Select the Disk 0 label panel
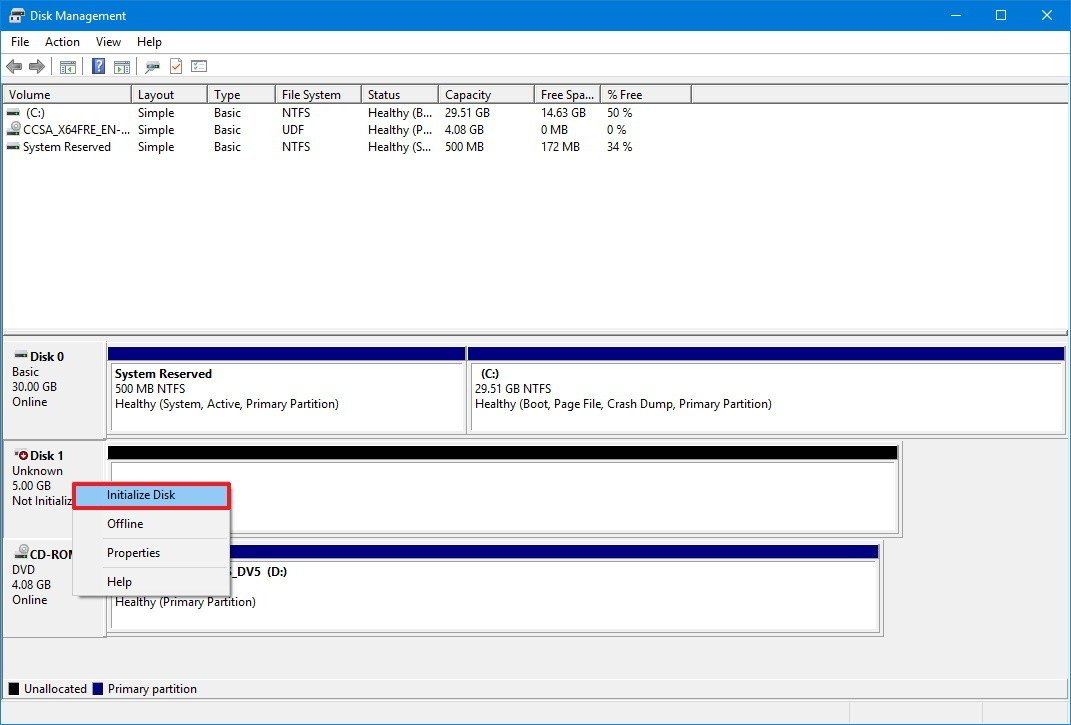1071x725 pixels. click(55, 389)
